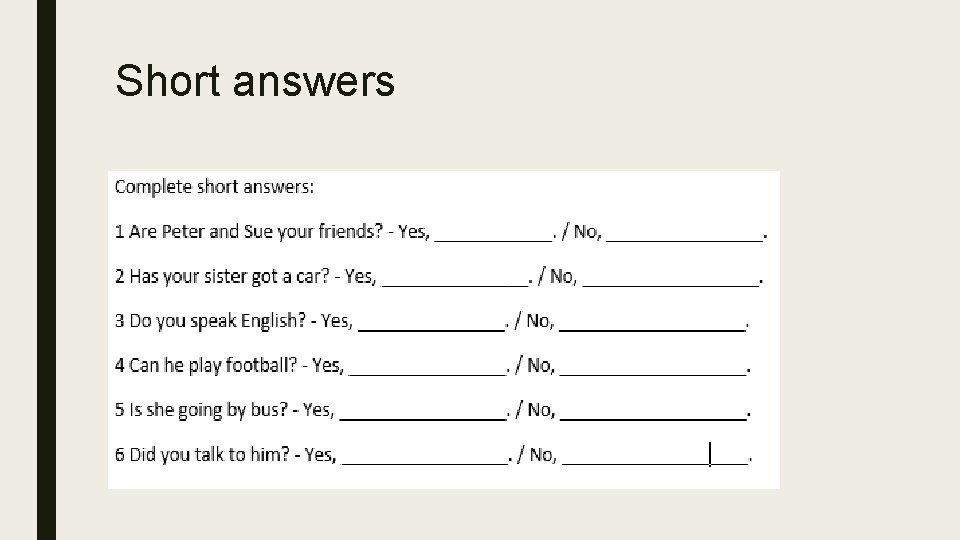Click the No blank for "Can he play football?"

pos(653,370)
